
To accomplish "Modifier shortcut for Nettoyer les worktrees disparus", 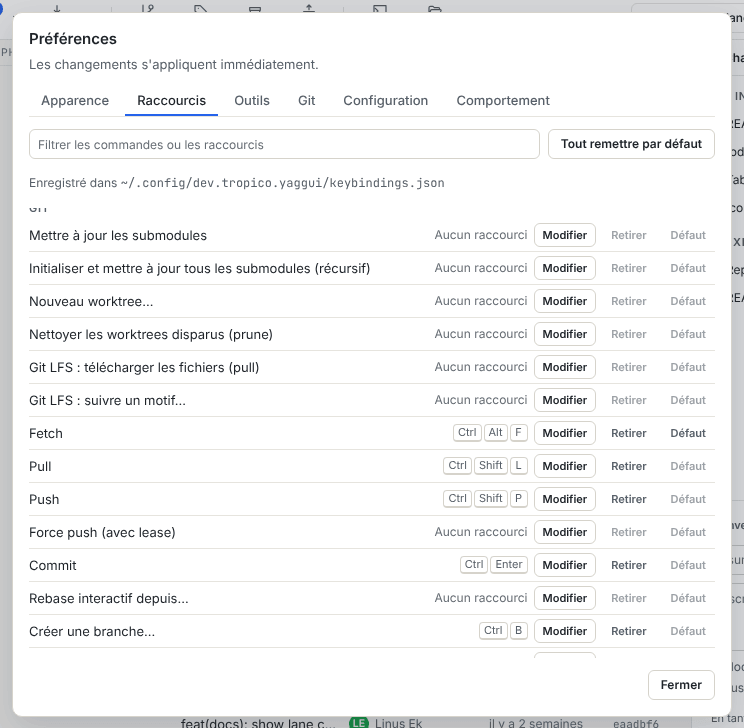I will pos(565,334).
